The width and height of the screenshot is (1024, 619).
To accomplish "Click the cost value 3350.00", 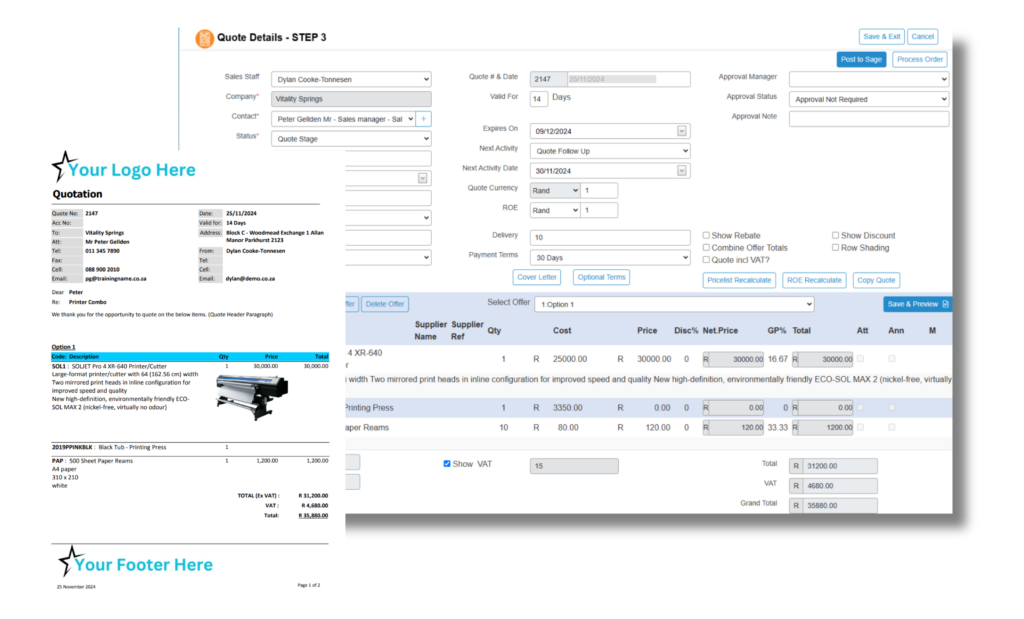I will pyautogui.click(x=568, y=407).
